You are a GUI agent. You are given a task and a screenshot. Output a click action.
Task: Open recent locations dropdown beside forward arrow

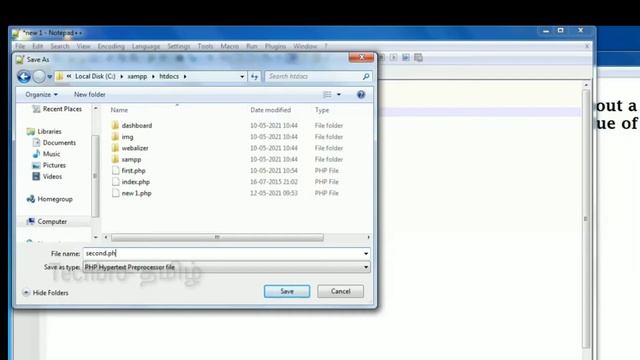pyautogui.click(x=49, y=77)
